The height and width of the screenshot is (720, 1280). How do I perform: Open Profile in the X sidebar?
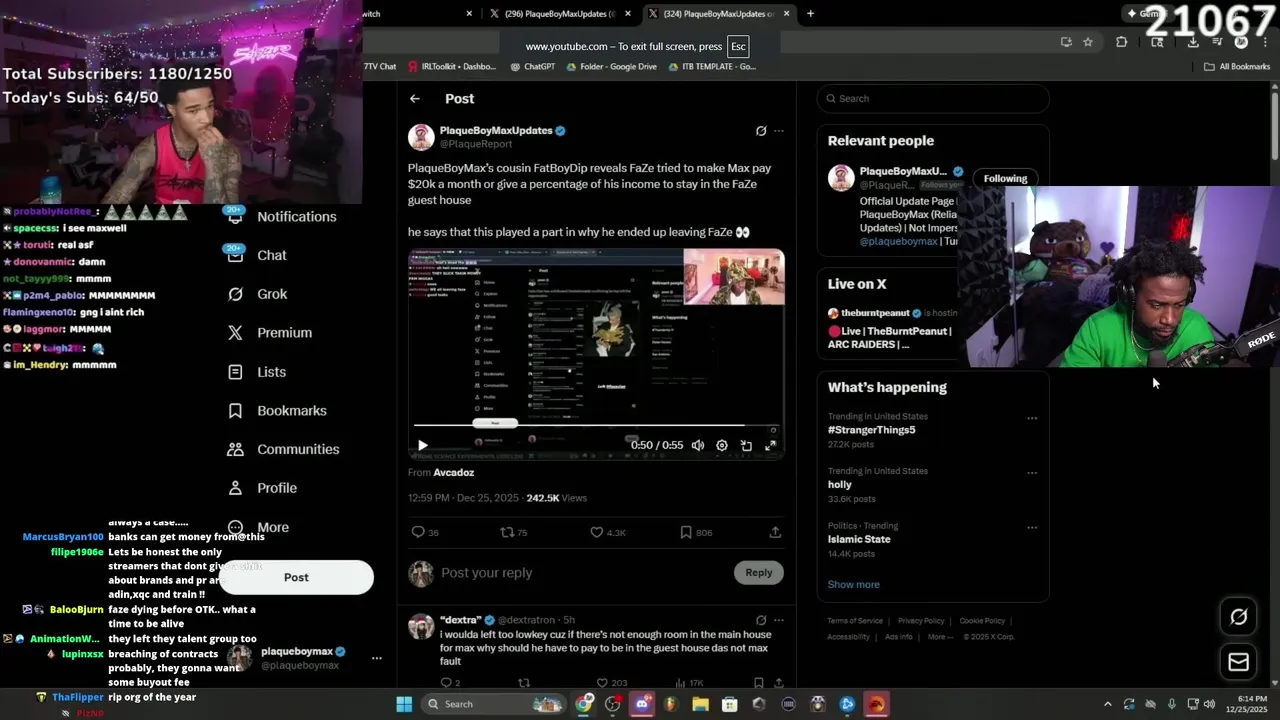pyautogui.click(x=263, y=488)
